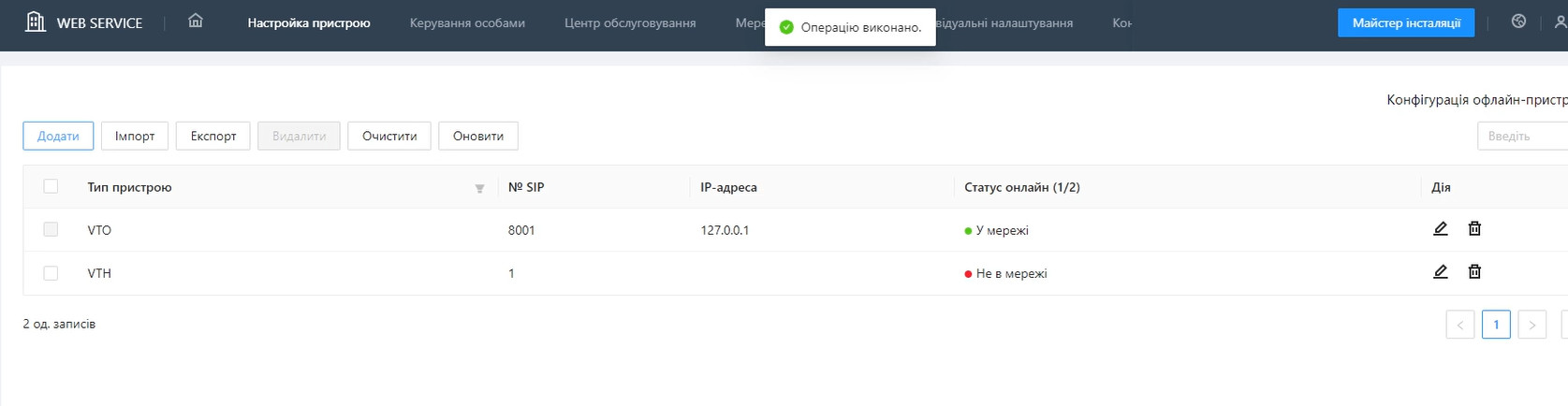Image resolution: width=1568 pixels, height=406 pixels.
Task: Check the VTO row checkbox
Action: pos(51,229)
